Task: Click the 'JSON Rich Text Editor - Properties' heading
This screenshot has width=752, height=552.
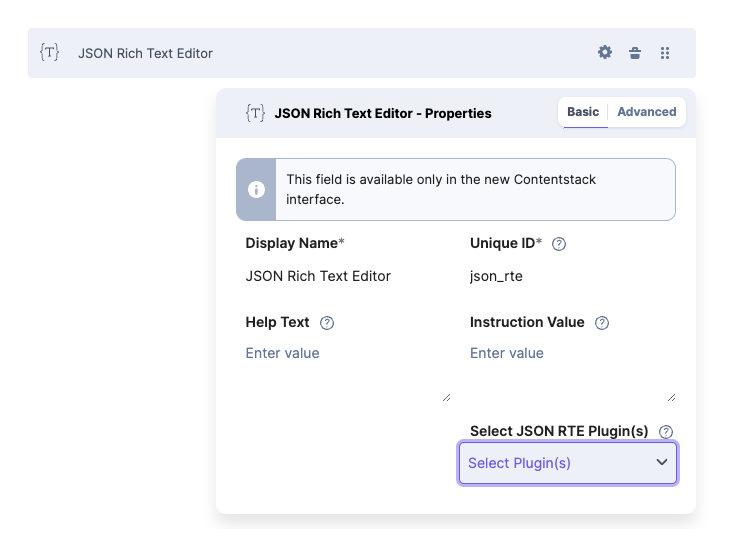Action: pos(383,113)
